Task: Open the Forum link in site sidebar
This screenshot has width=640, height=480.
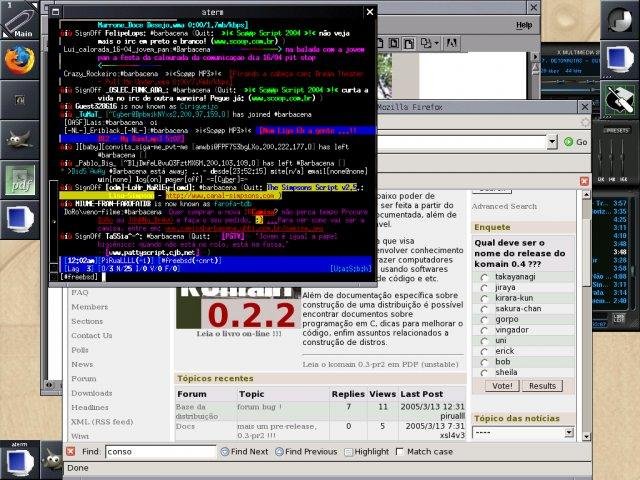Action: [84, 379]
